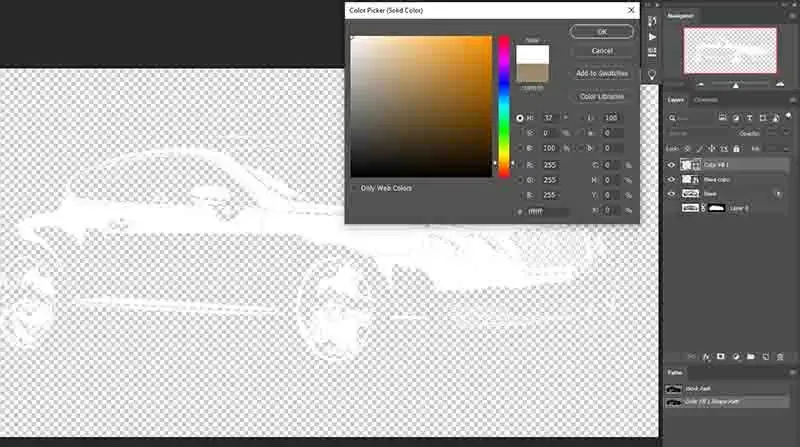The height and width of the screenshot is (447, 800).
Task: Filter layers by adjustment layers icon
Action: click(x=736, y=118)
